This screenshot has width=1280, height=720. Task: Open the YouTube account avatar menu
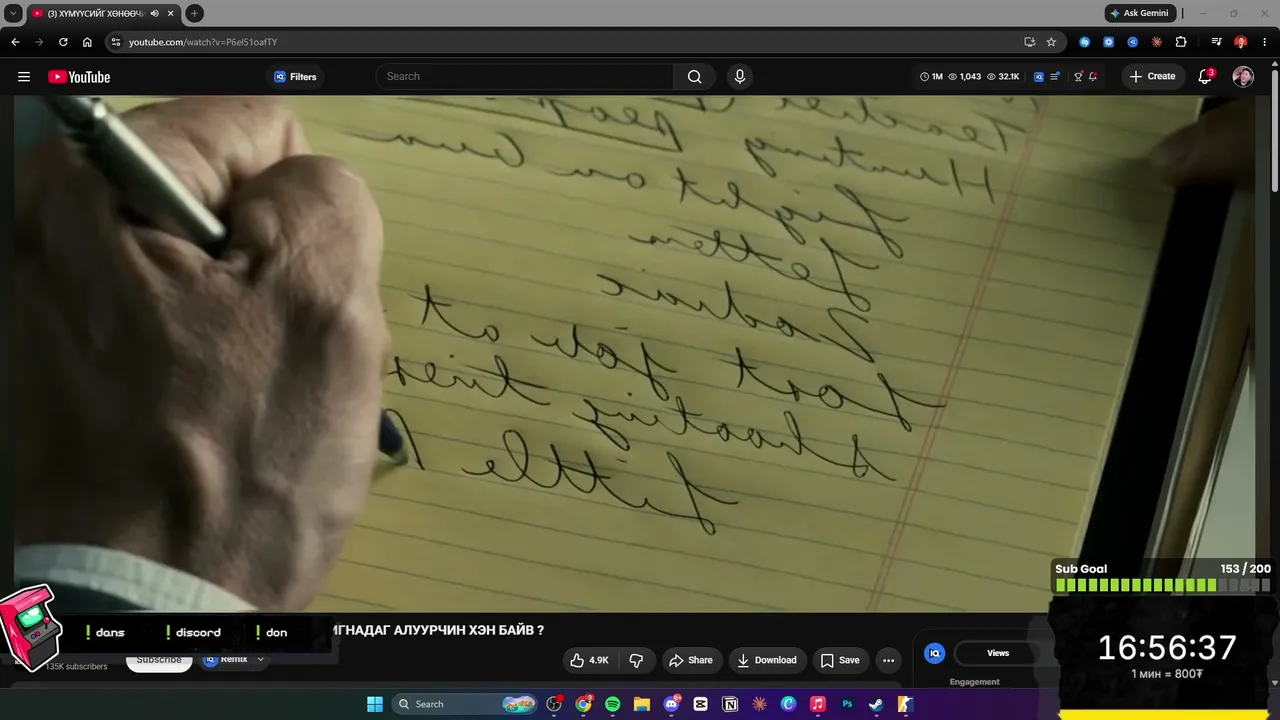pos(1243,77)
